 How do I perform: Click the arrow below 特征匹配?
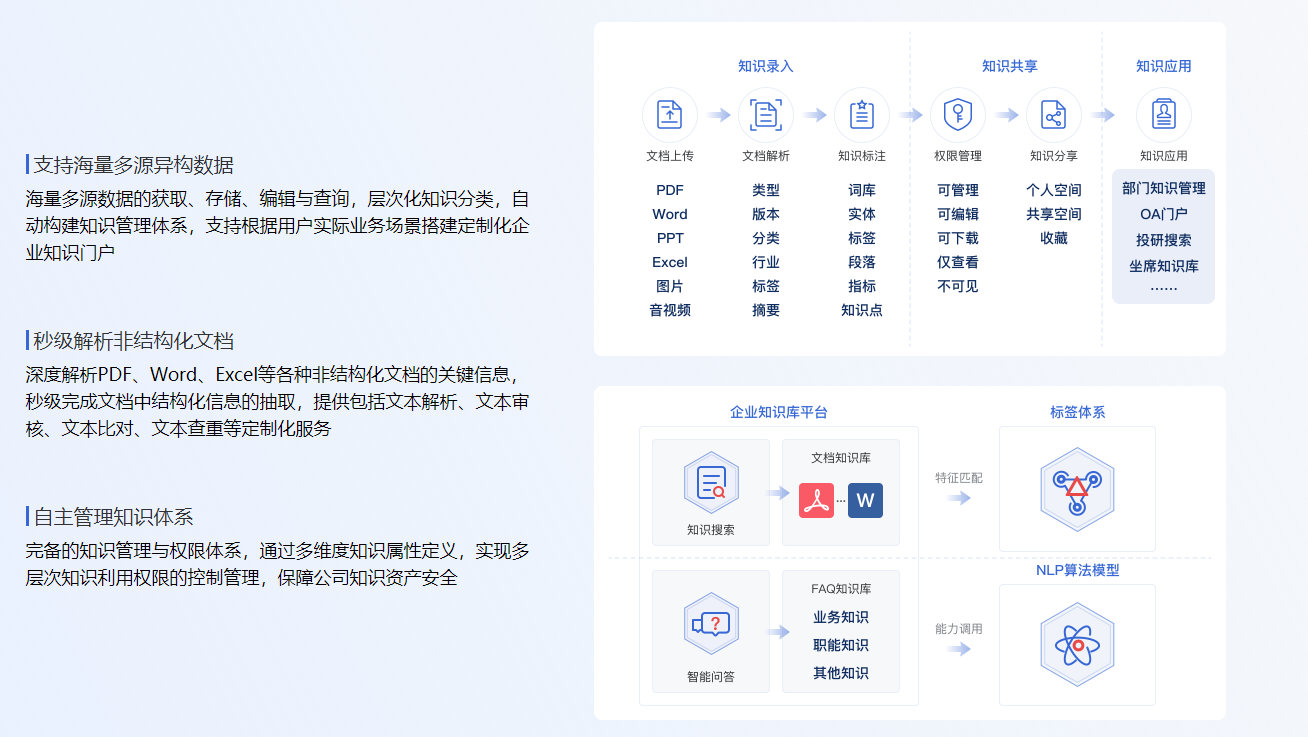coord(959,498)
